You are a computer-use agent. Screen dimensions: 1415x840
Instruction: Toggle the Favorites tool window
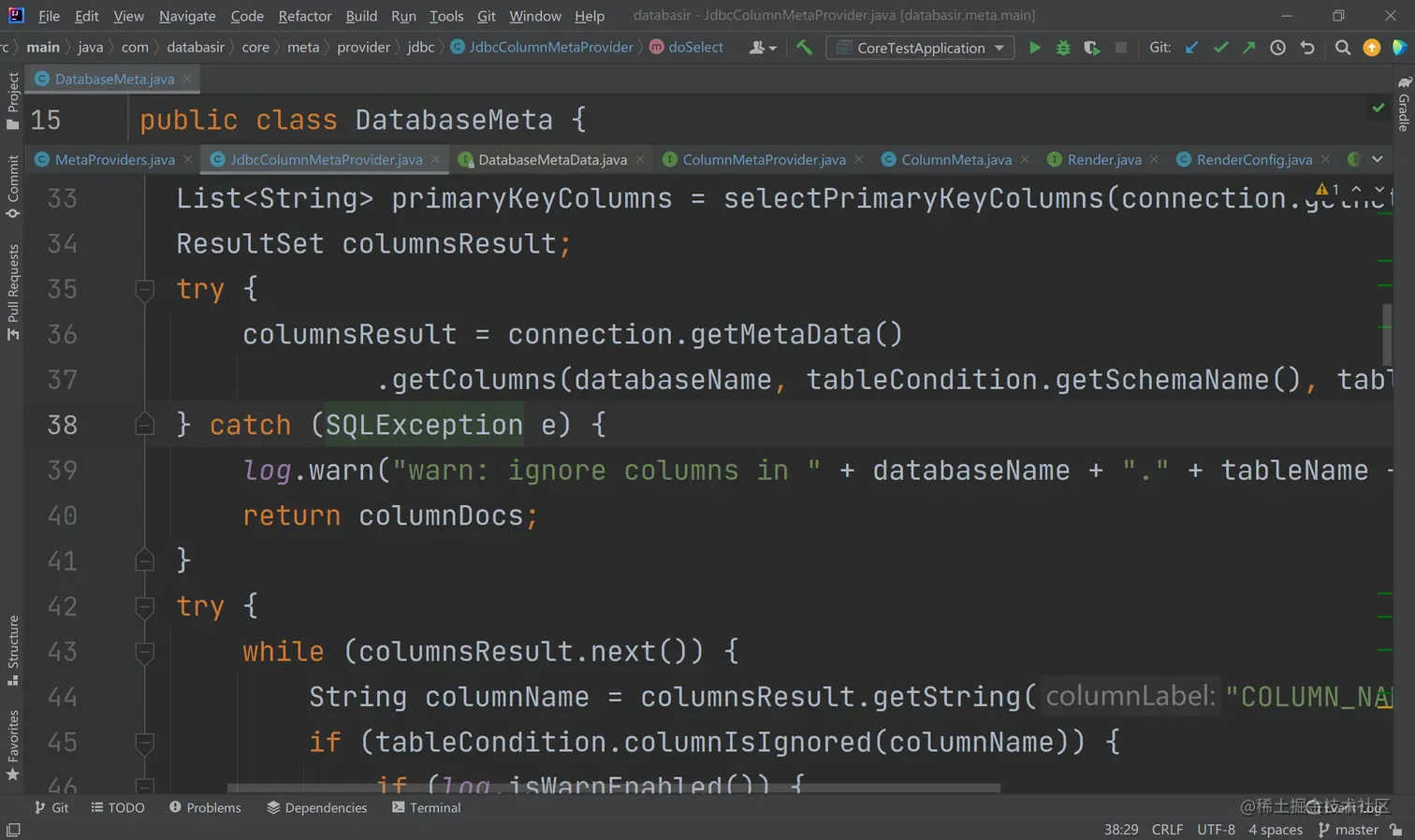click(x=13, y=746)
